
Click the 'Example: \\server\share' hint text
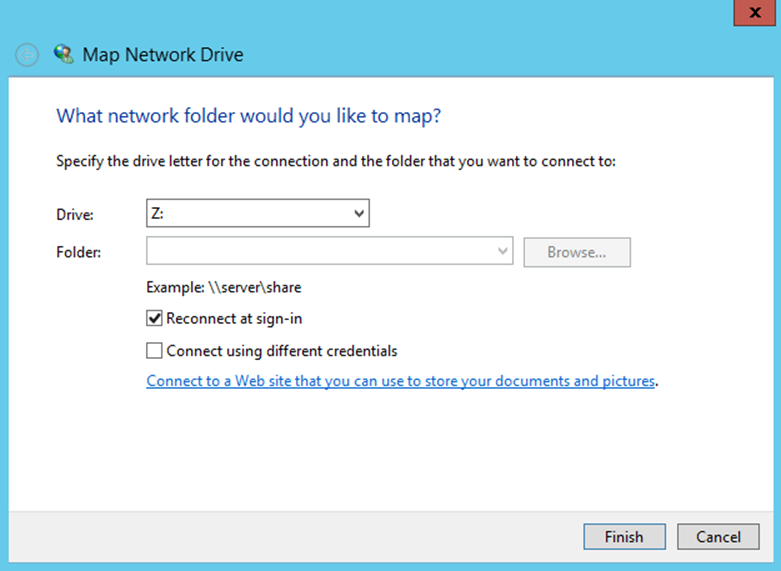coord(224,287)
